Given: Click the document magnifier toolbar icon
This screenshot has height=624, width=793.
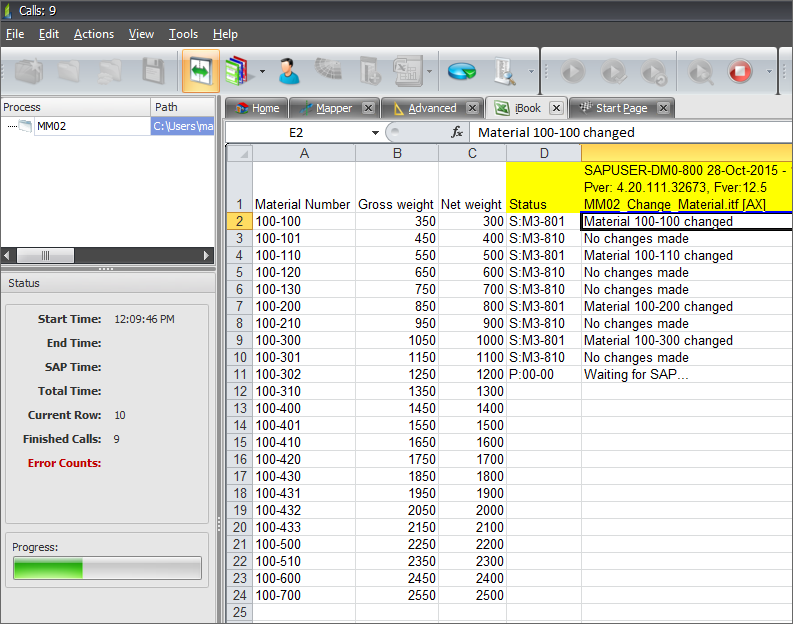Looking at the screenshot, I should (x=503, y=72).
